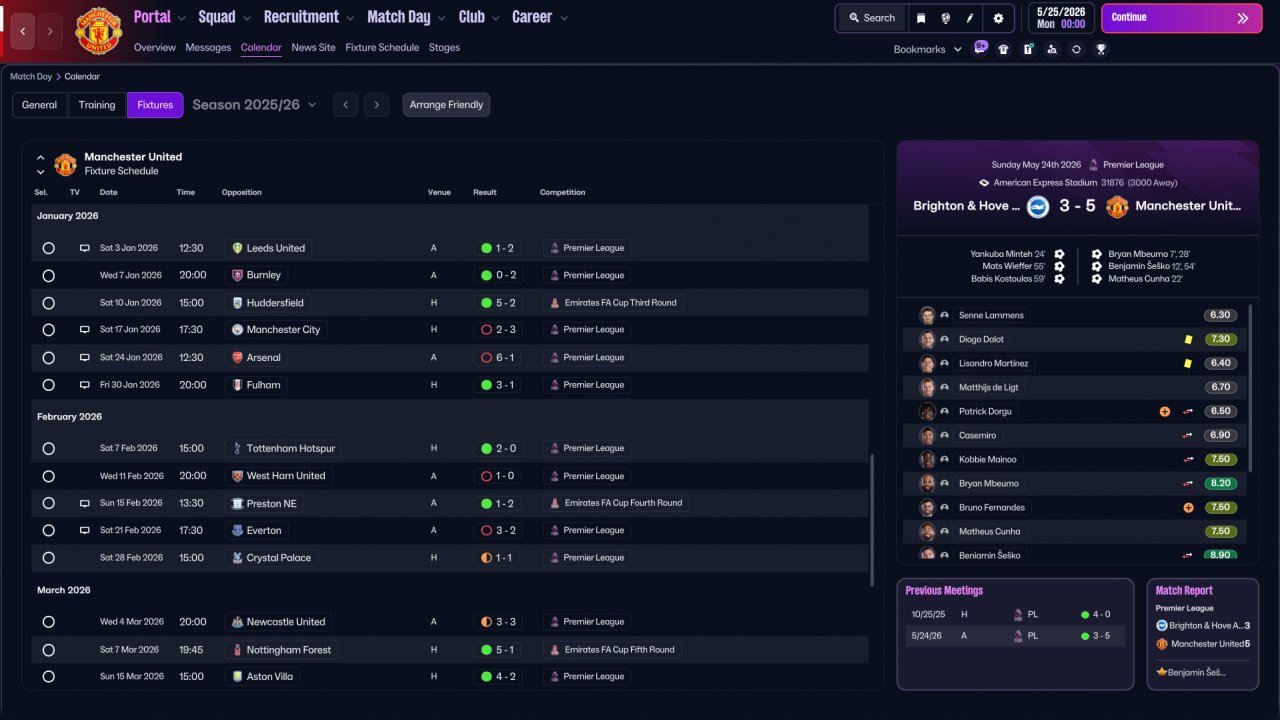
Task: Click the Brighton club badge in the match panel
Action: pyautogui.click(x=1038, y=206)
